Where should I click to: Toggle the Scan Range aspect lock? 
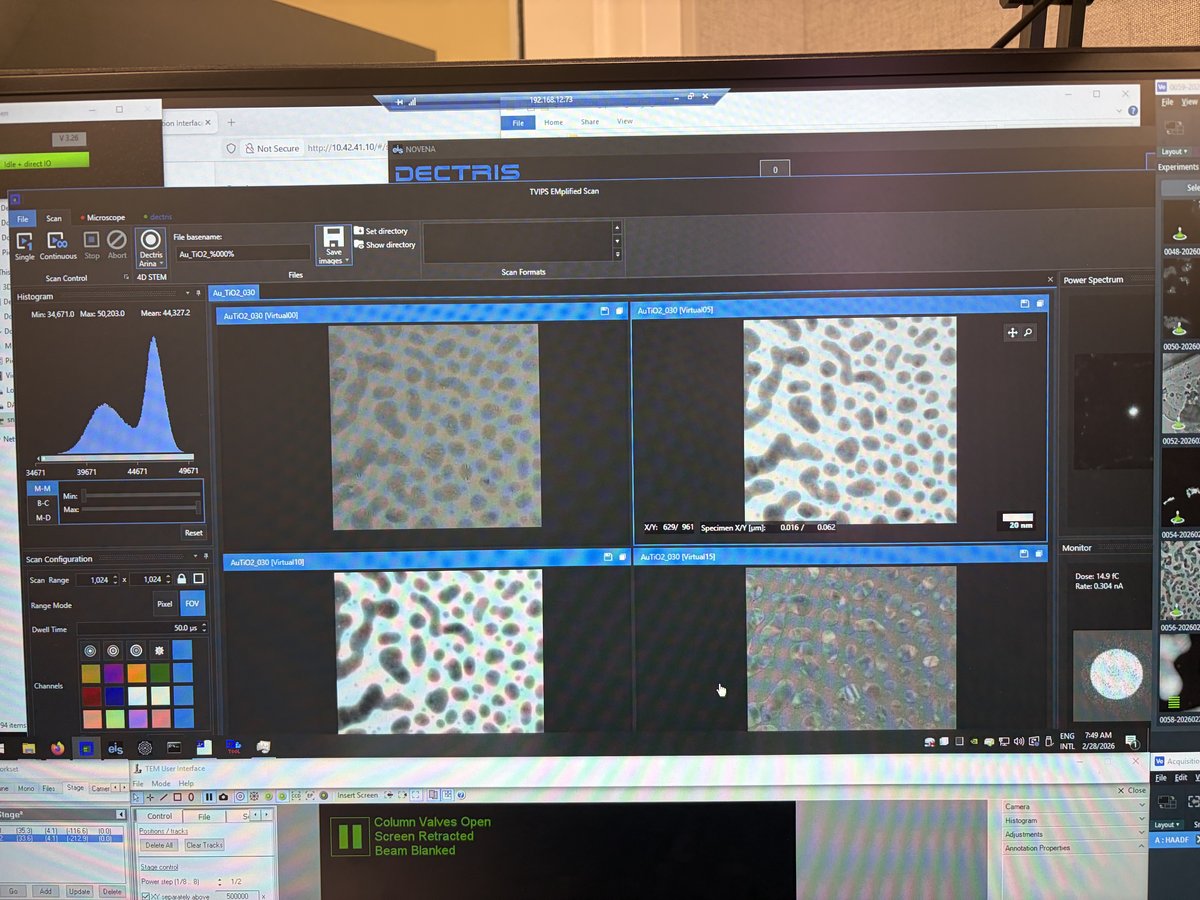[182, 579]
